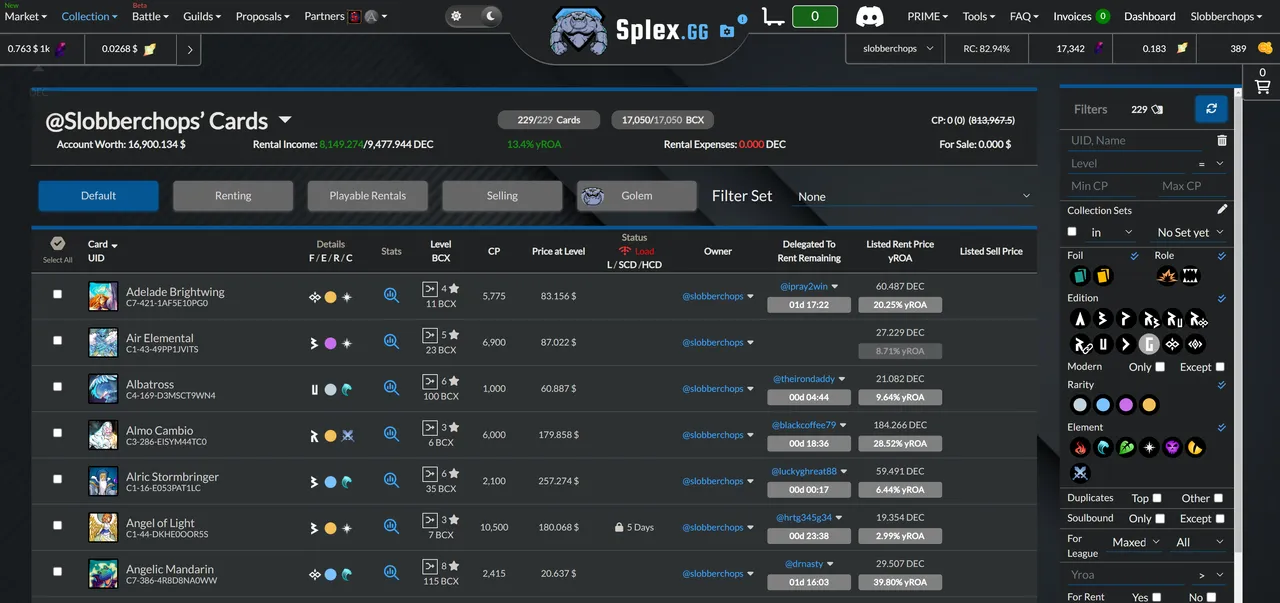Click the blue refresh filters icon
The width and height of the screenshot is (1280, 603).
tap(1211, 109)
